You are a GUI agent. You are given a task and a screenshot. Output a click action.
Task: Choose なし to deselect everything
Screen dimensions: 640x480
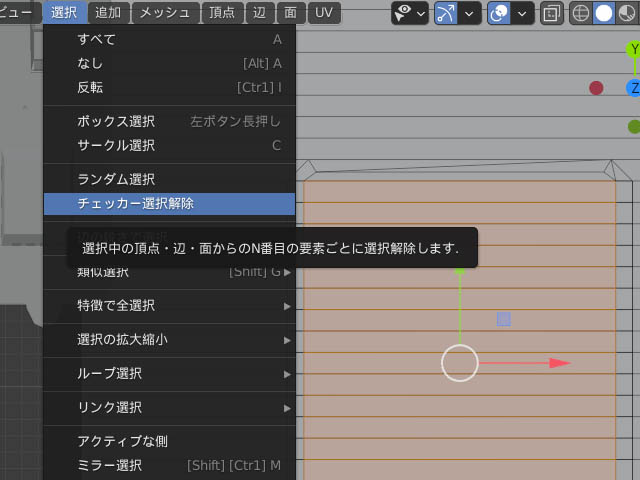pos(169,63)
